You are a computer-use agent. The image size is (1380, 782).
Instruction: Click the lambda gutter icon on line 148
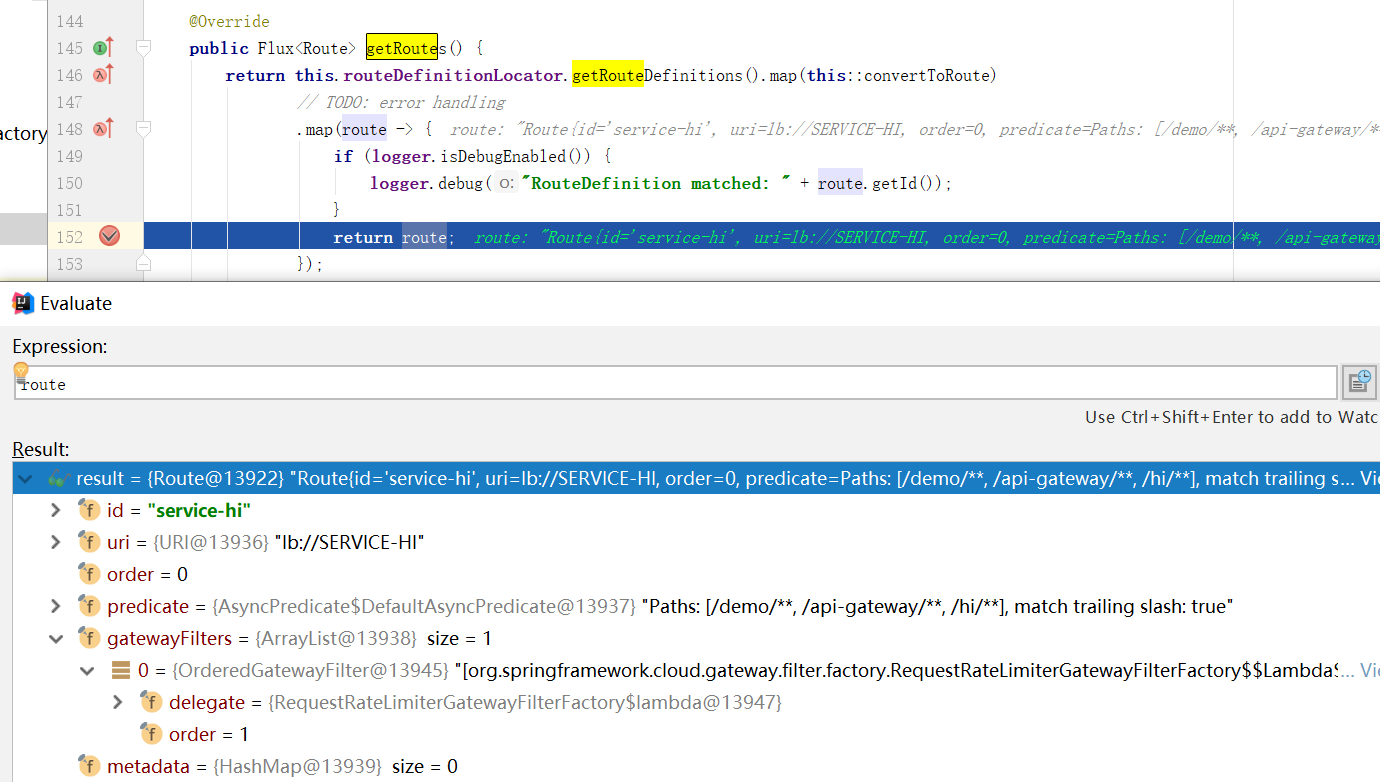point(103,129)
